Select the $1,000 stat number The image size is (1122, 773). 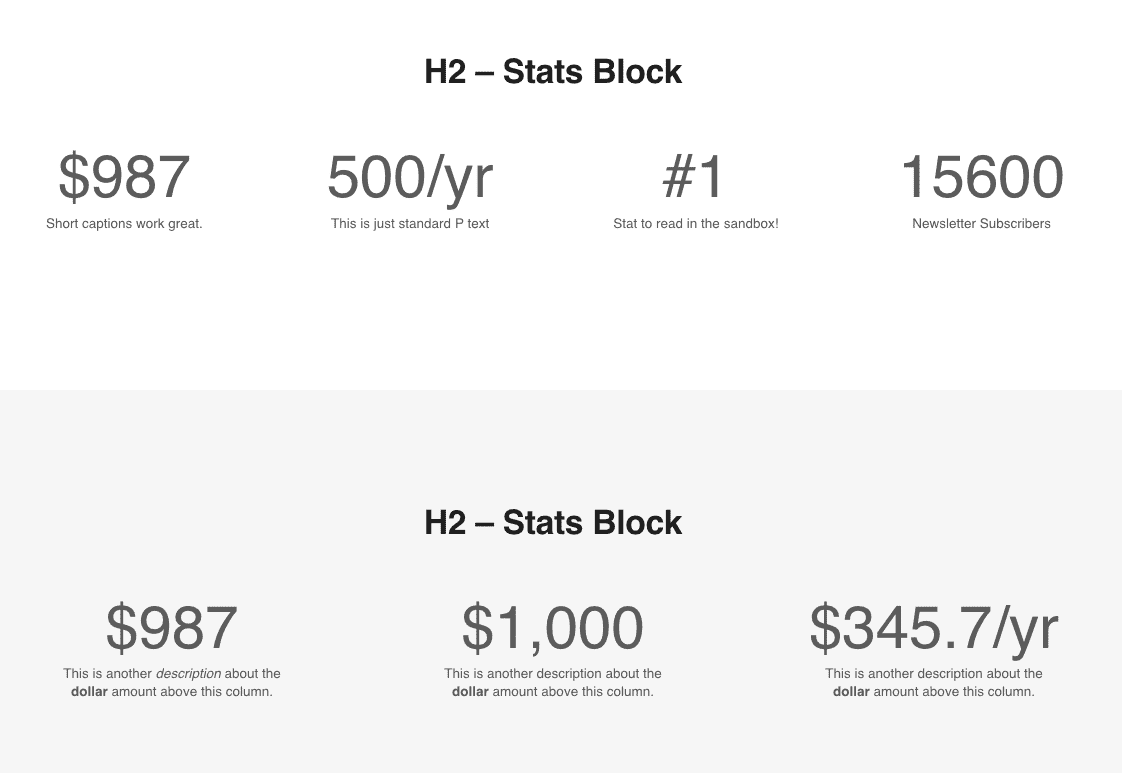(552, 628)
